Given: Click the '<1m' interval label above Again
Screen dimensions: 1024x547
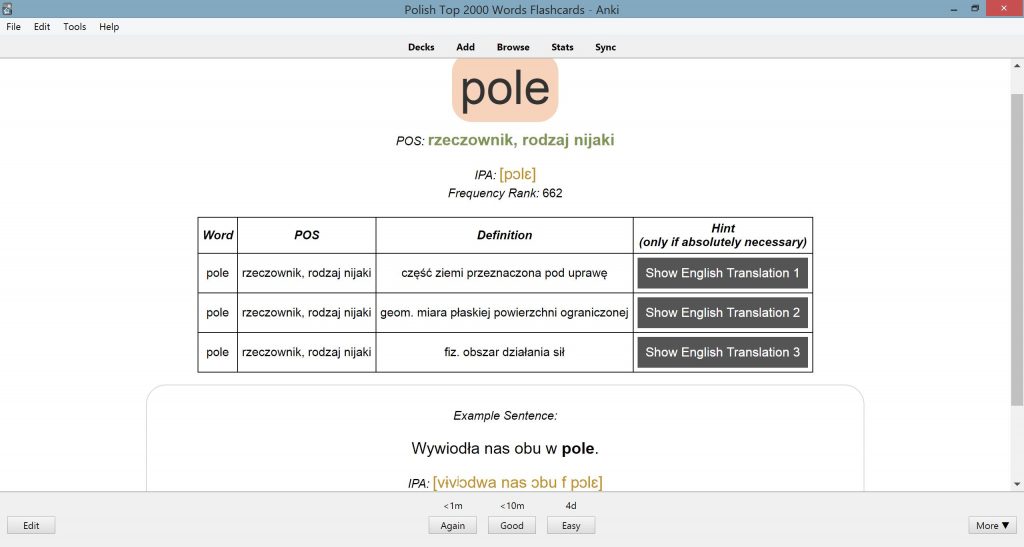Looking at the screenshot, I should coord(453,506).
